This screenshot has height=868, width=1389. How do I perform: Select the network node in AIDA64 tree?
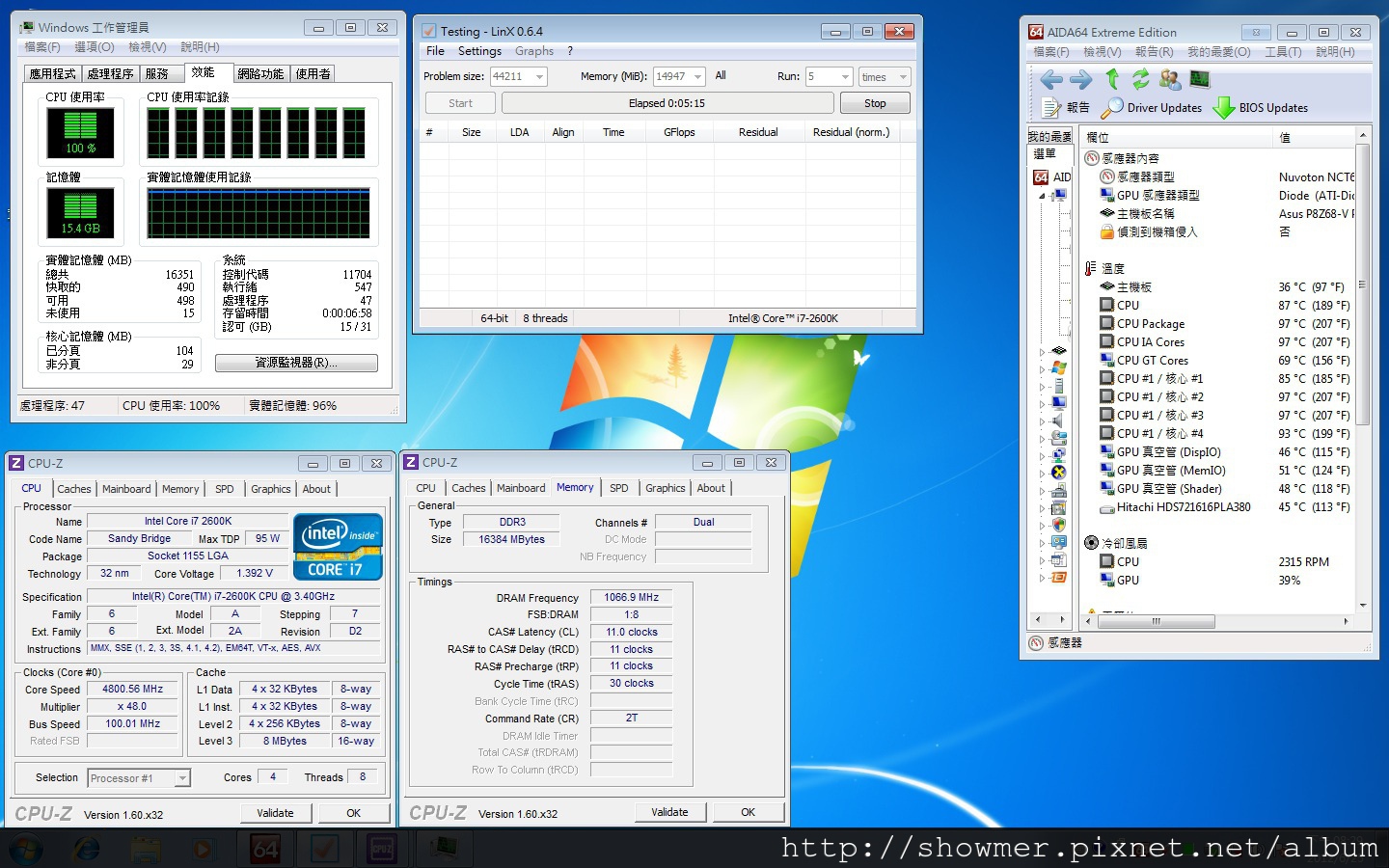pyautogui.click(x=1059, y=455)
